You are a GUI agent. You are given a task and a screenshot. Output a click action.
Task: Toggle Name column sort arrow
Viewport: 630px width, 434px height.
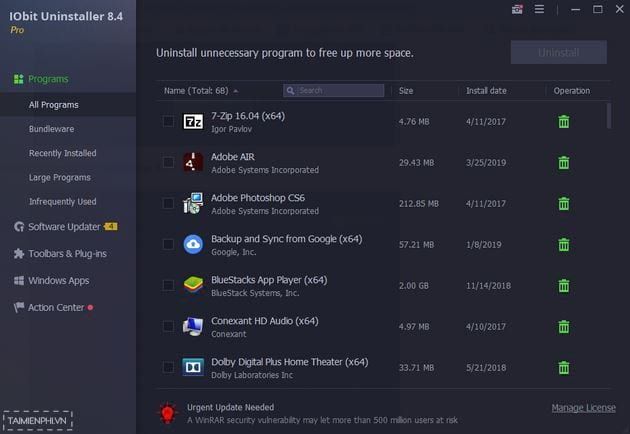[236, 91]
